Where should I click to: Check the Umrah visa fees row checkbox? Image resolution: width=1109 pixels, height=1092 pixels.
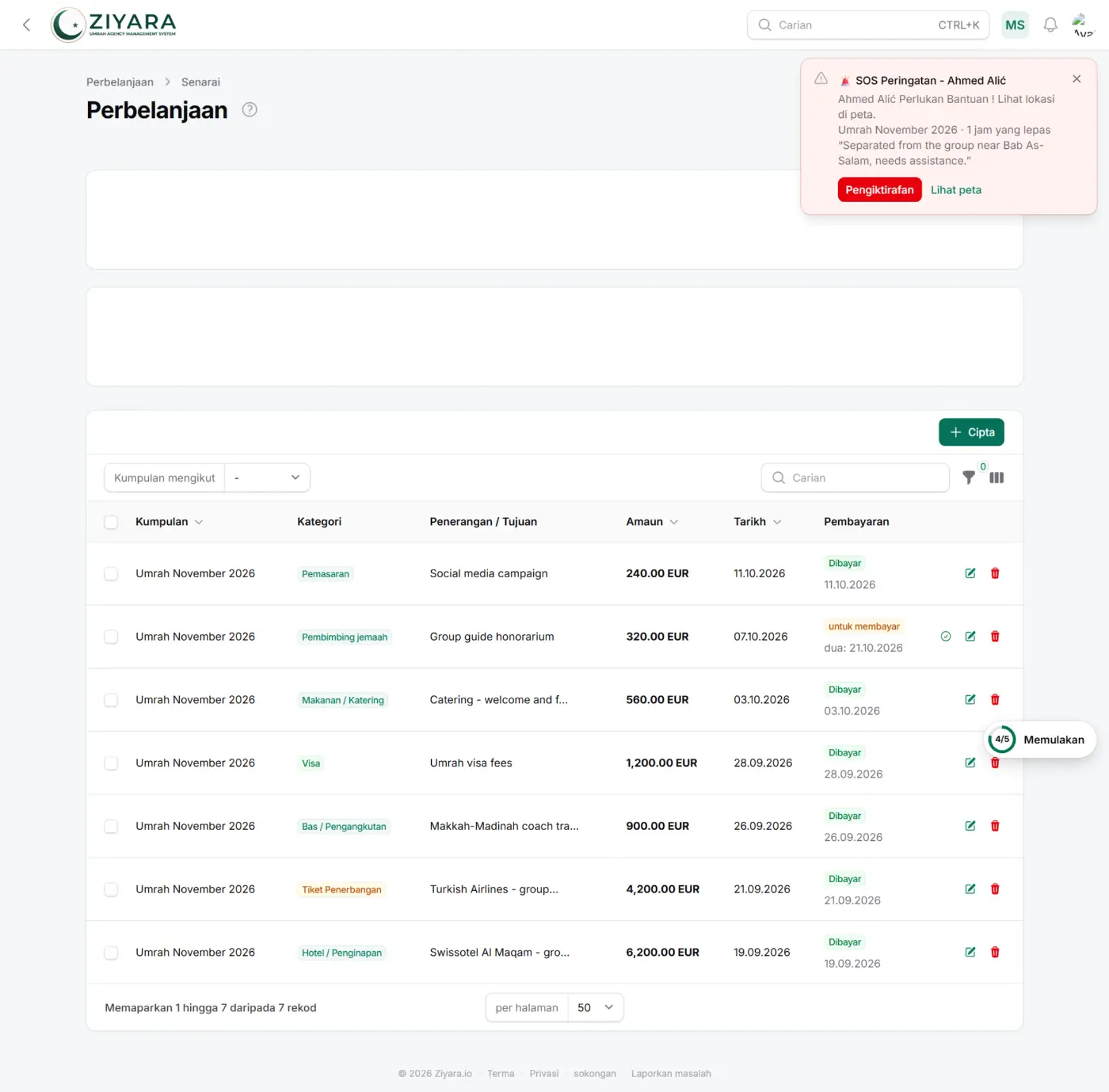(111, 763)
